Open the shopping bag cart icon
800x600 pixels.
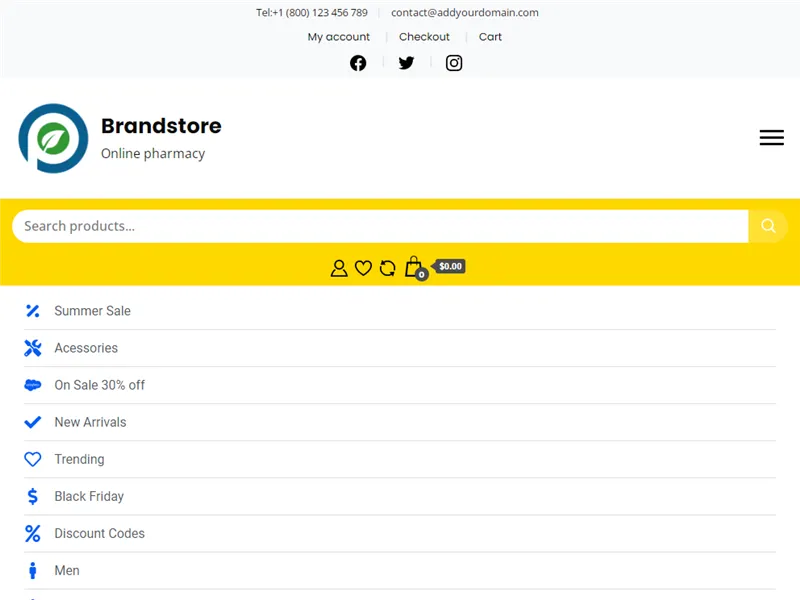(415, 267)
